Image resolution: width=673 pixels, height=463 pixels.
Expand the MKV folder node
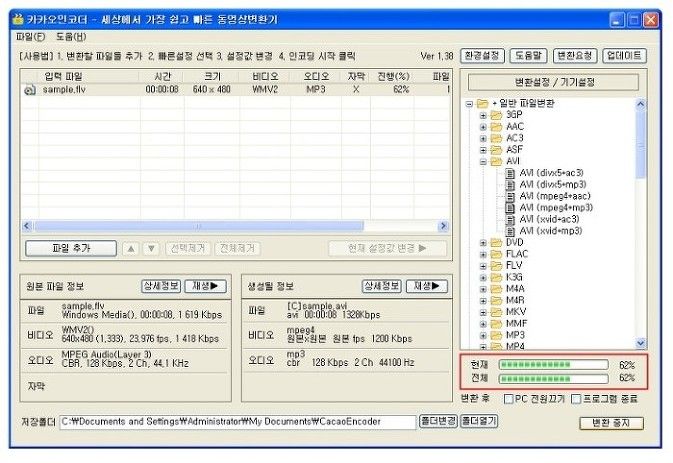coord(483,312)
